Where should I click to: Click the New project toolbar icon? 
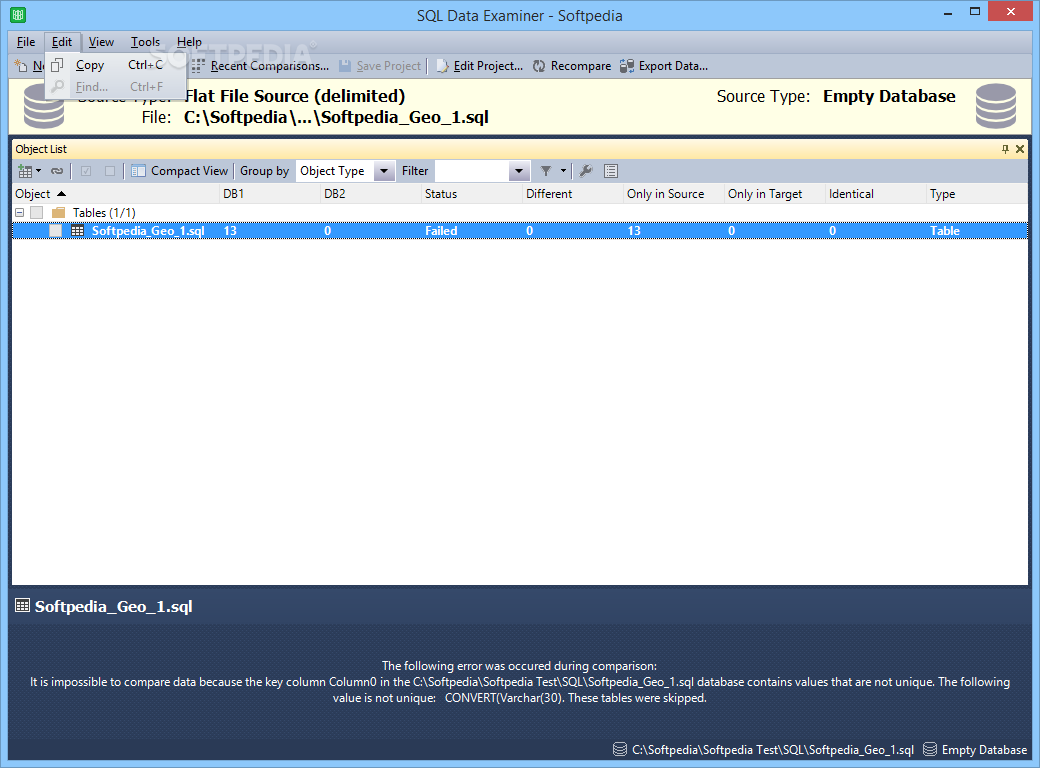pyautogui.click(x=22, y=66)
